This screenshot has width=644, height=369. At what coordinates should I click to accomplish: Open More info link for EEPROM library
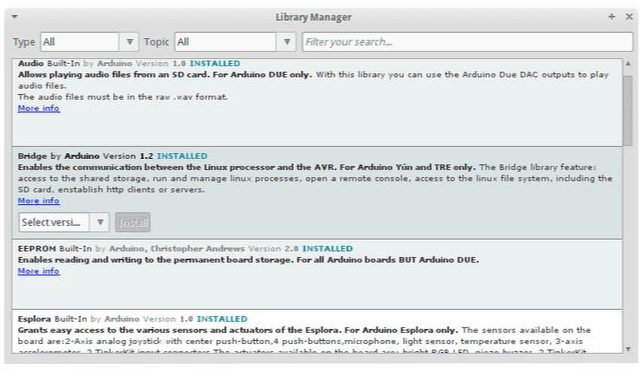coord(39,271)
